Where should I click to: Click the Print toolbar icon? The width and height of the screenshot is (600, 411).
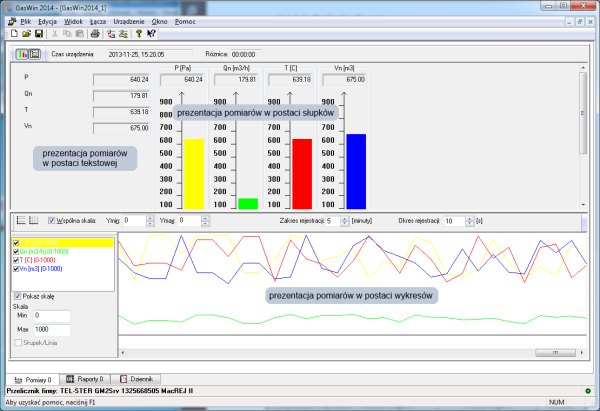point(95,34)
